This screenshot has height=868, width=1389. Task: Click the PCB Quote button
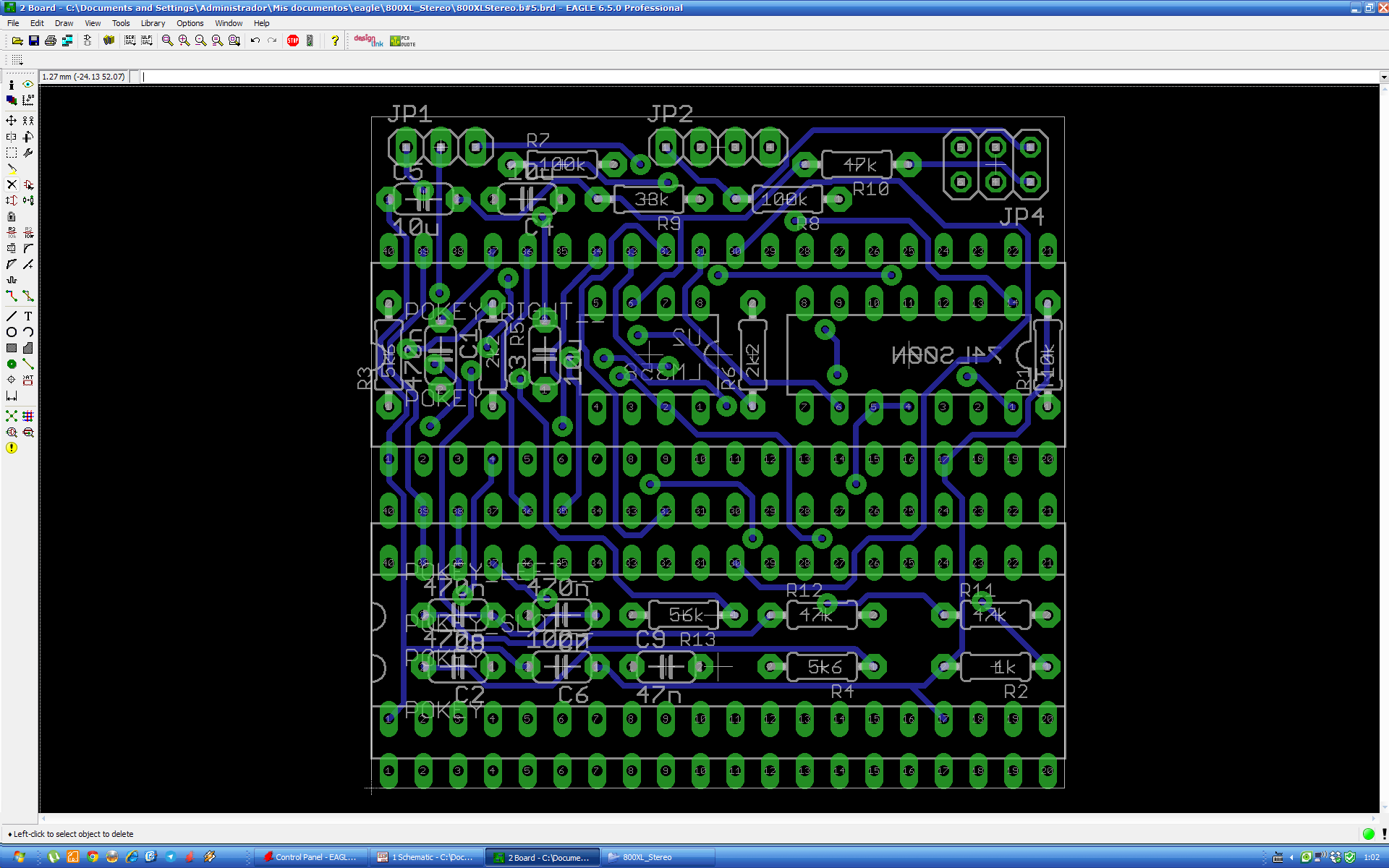[403, 41]
